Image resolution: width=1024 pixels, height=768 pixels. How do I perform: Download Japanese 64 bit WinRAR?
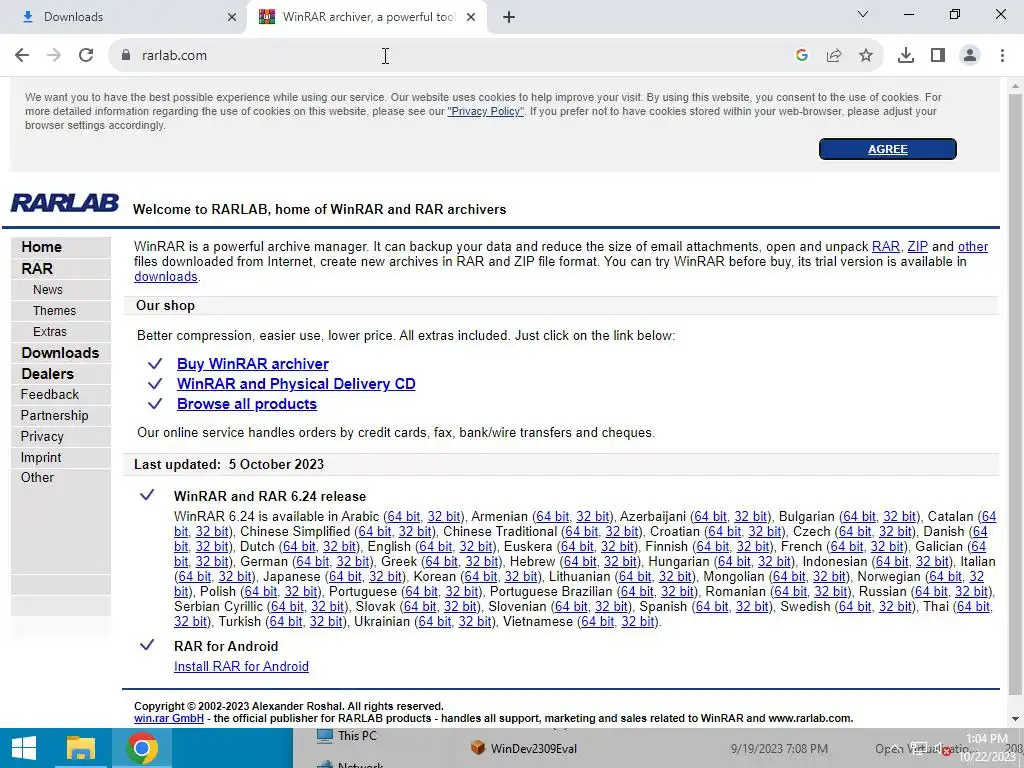click(345, 577)
